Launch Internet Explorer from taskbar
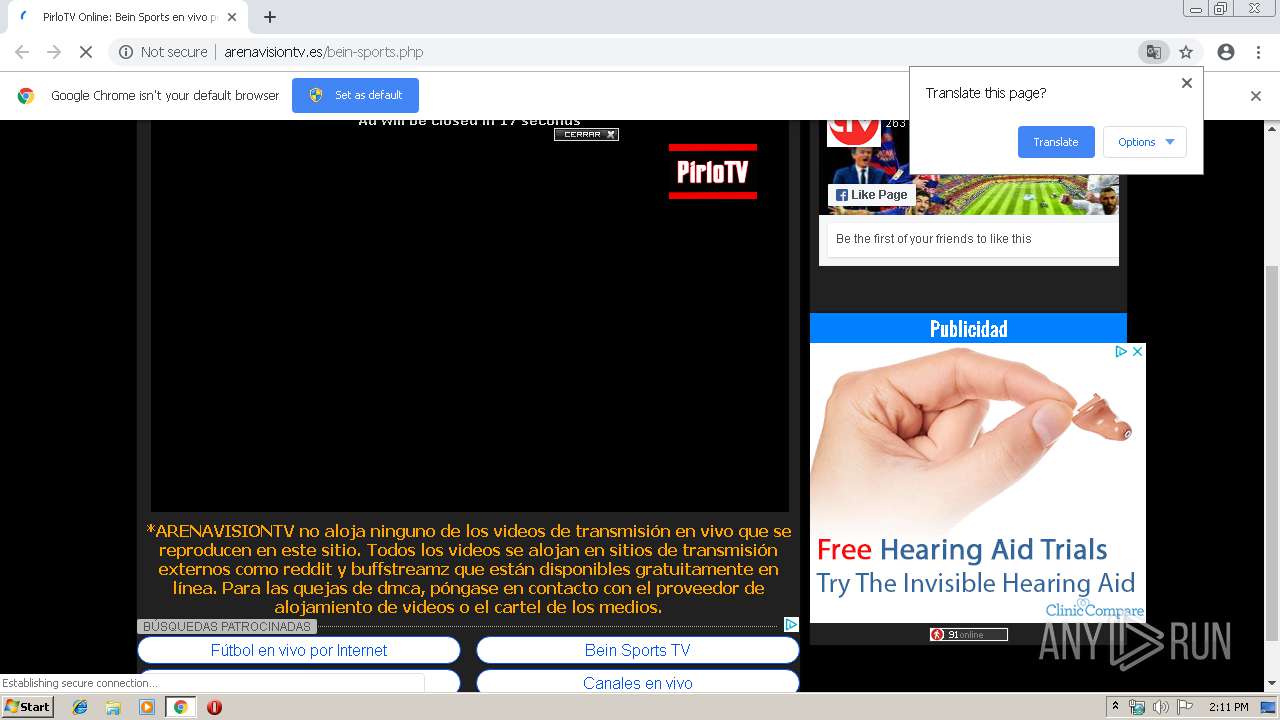This screenshot has width=1280, height=720. coord(80,707)
